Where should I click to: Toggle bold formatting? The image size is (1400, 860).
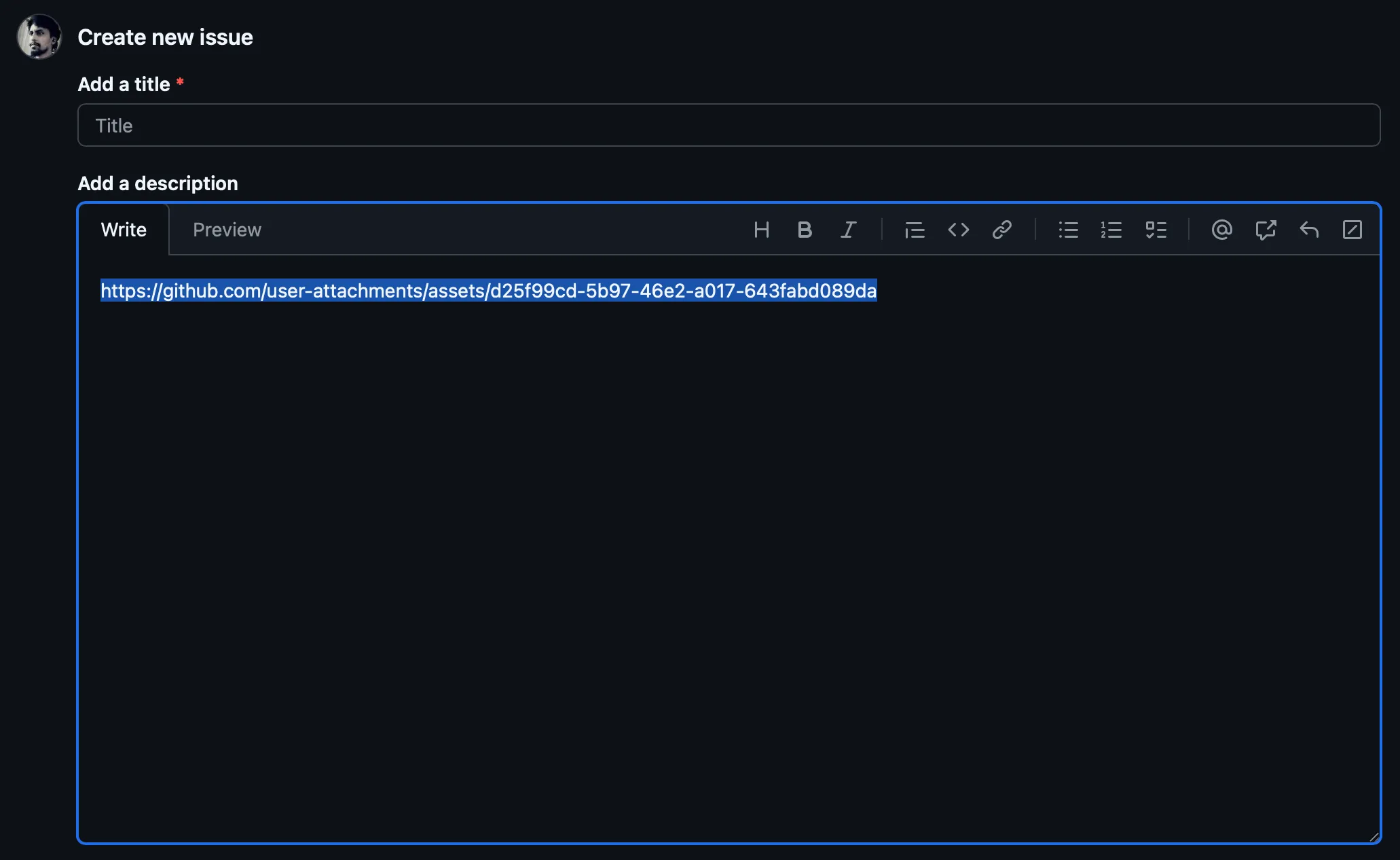click(805, 230)
